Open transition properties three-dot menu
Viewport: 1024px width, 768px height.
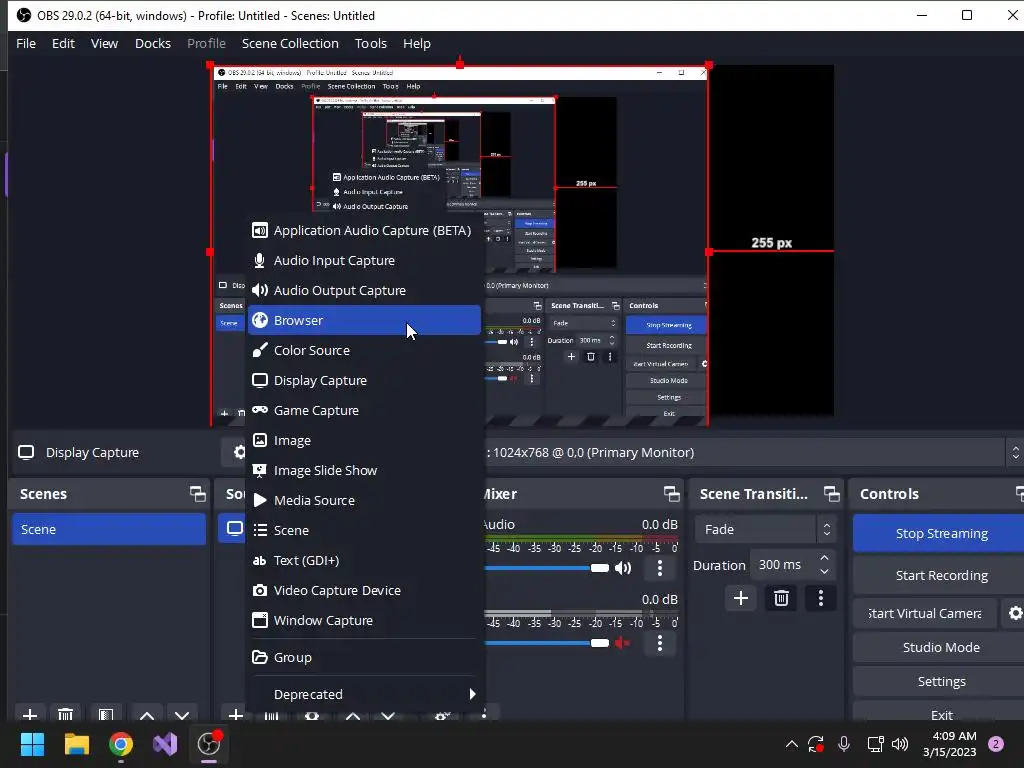(x=821, y=598)
